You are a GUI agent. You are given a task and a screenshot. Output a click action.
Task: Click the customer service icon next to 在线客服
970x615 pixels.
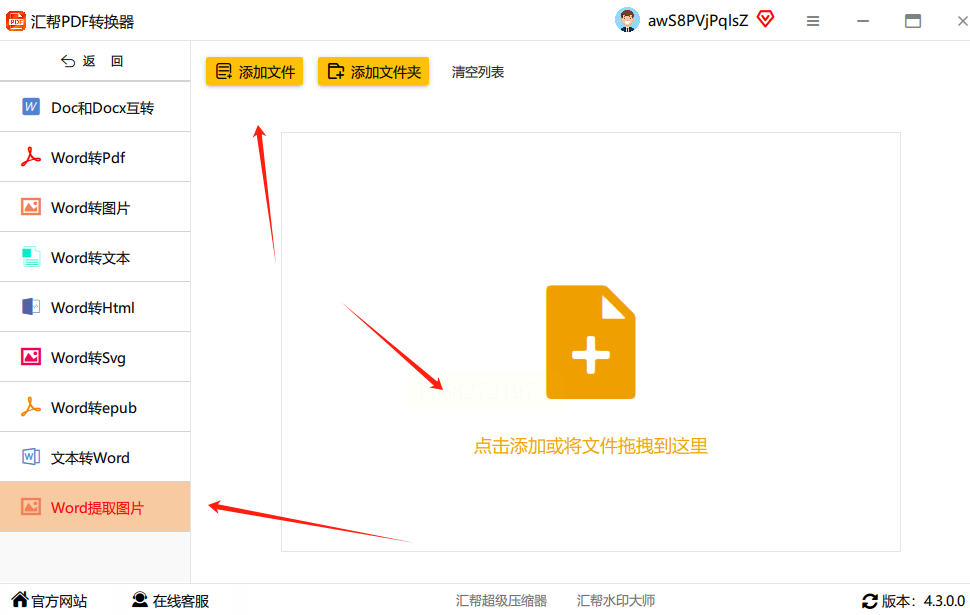click(140, 600)
